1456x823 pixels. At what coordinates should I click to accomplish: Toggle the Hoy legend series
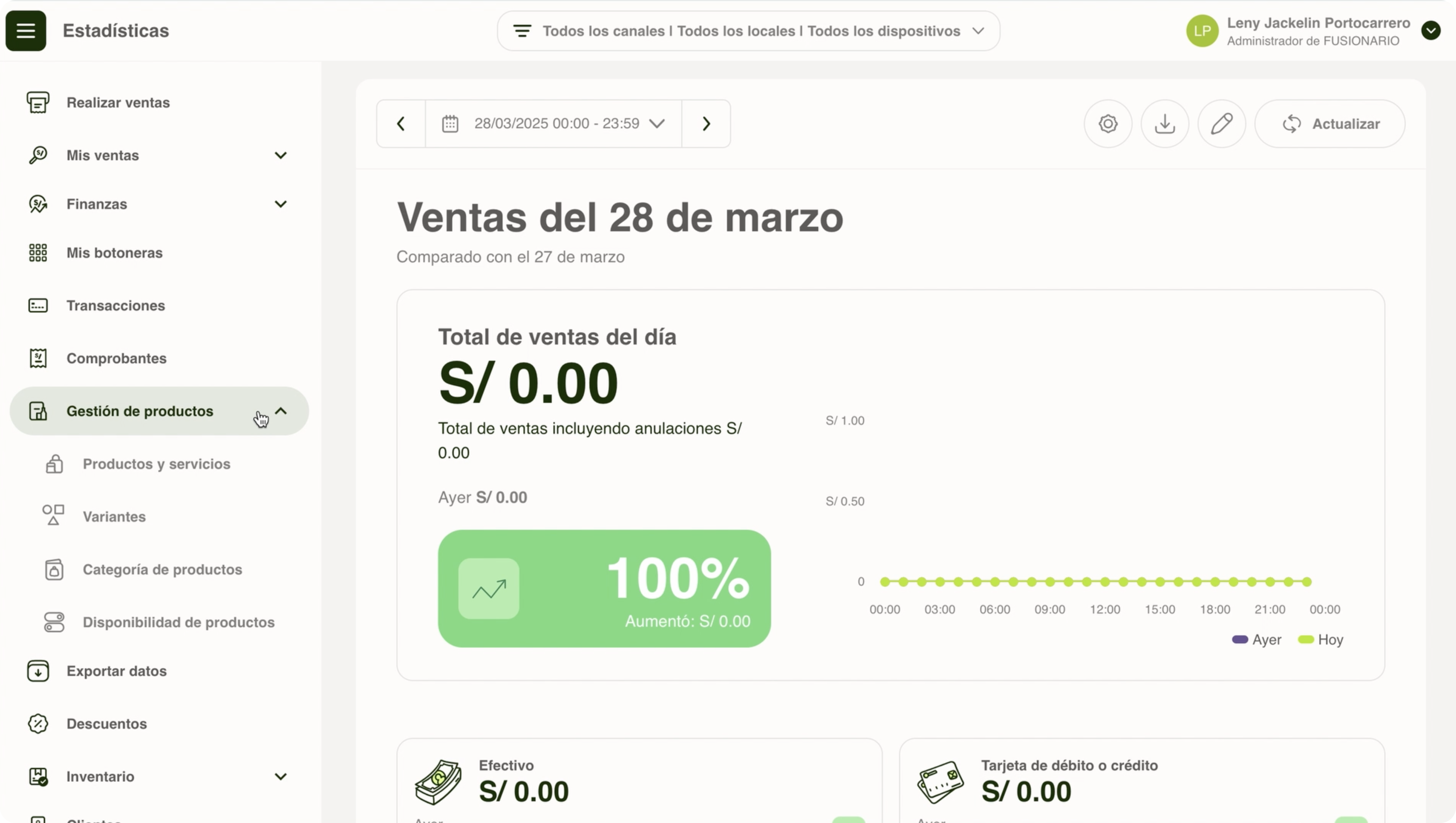pos(1320,640)
